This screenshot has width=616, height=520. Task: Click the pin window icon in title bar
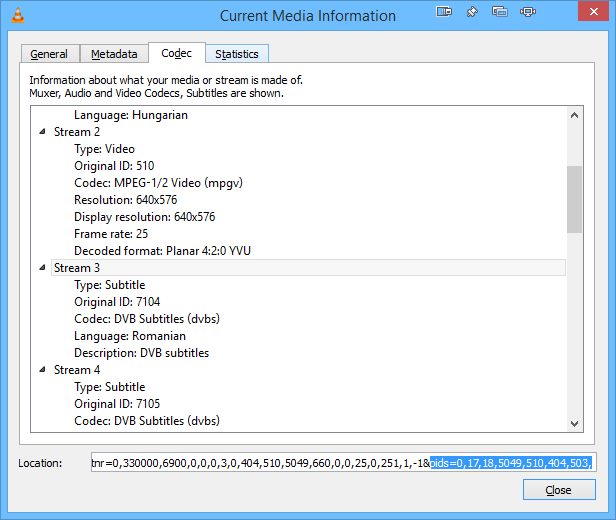(x=472, y=14)
